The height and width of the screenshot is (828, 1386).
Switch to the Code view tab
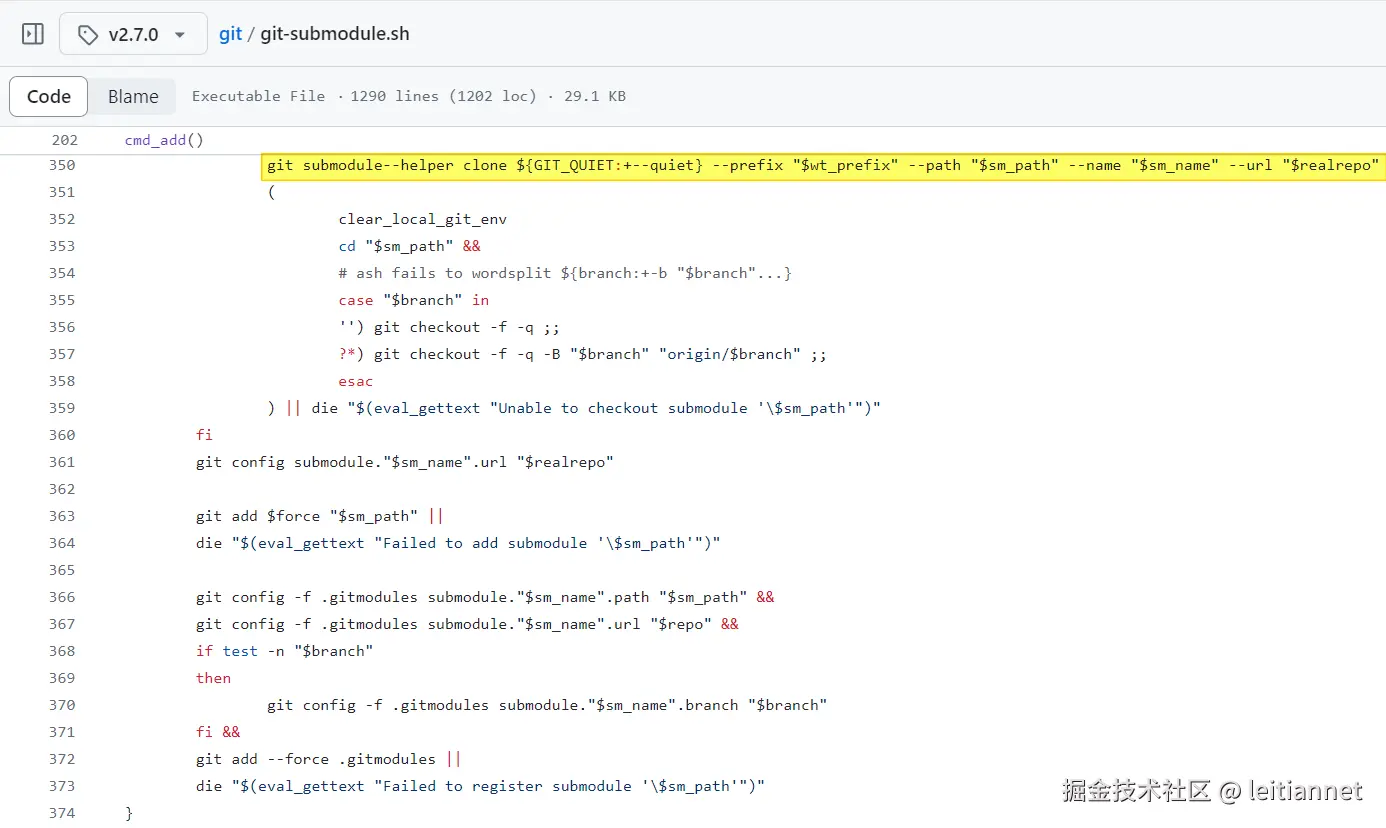(49, 97)
